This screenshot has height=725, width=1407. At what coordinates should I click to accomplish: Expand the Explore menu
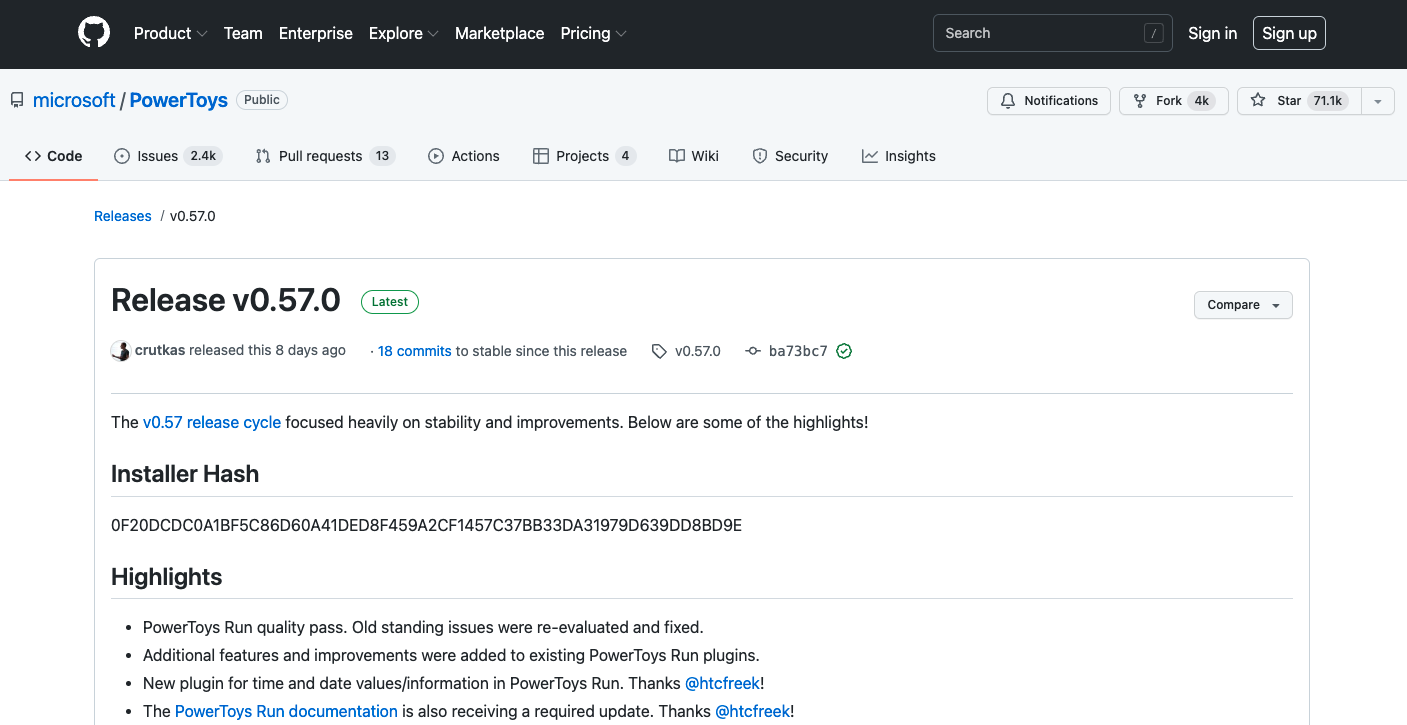403,33
